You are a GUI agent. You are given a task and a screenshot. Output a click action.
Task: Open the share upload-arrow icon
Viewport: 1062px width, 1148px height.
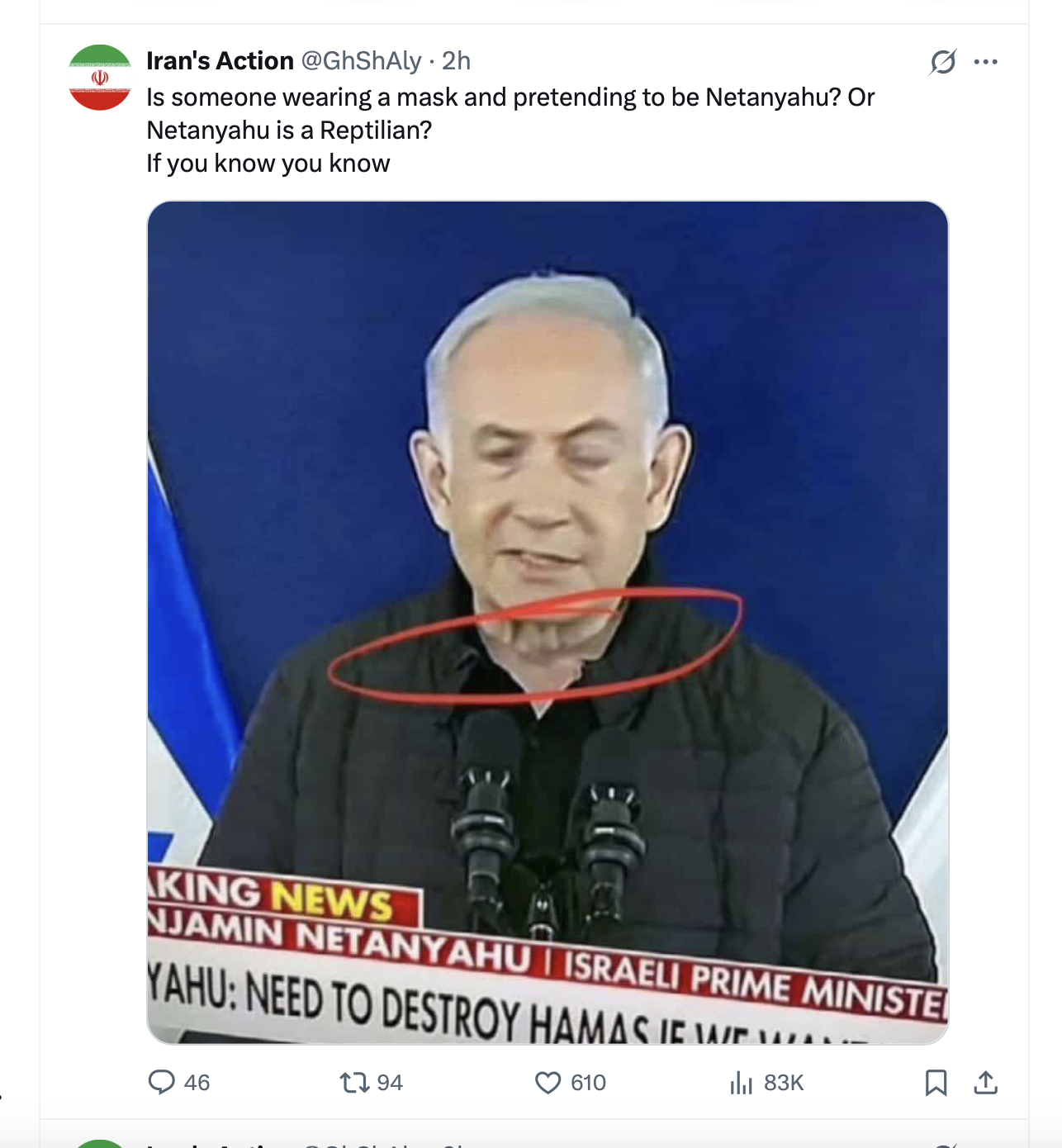(985, 1082)
